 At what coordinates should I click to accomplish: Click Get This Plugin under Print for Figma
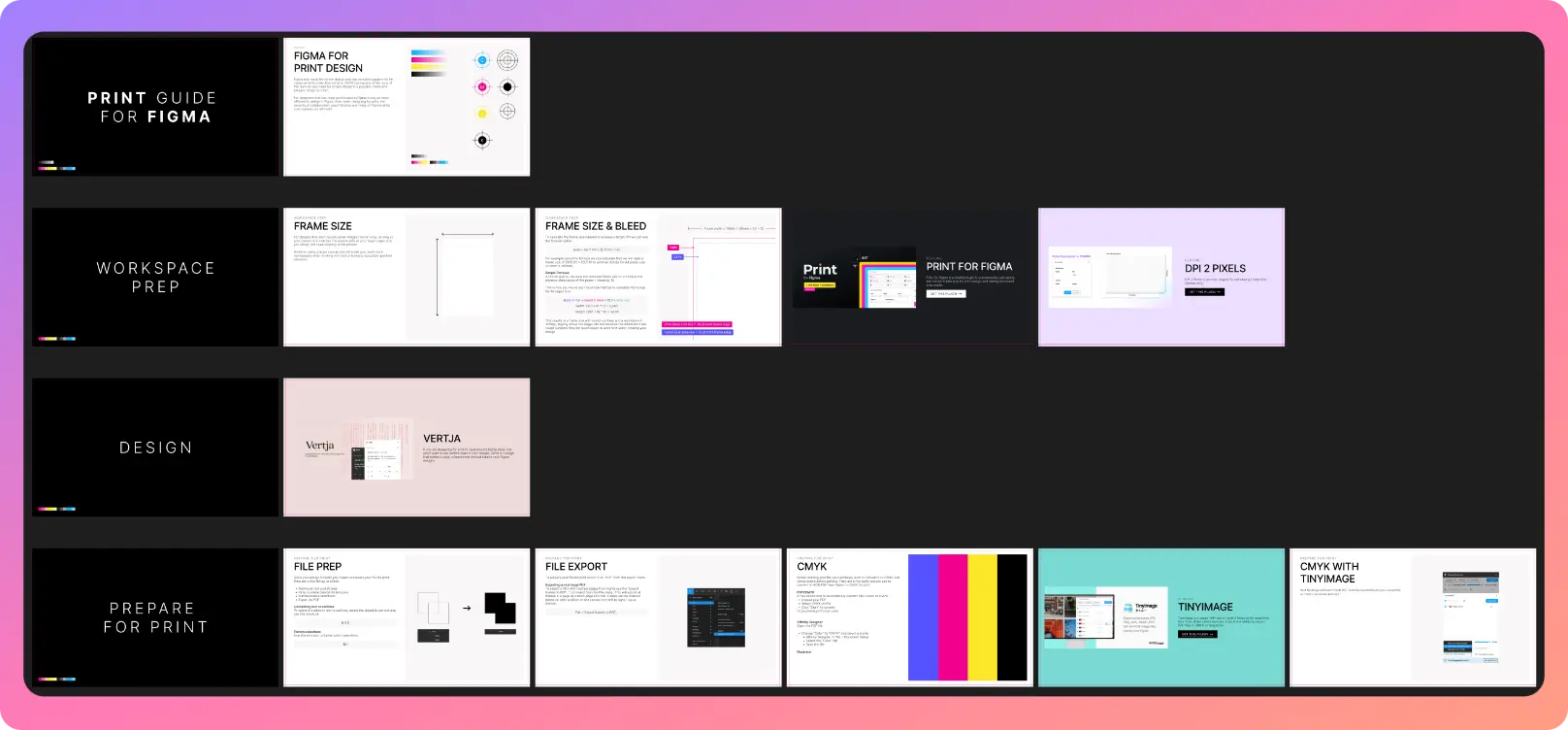946,293
